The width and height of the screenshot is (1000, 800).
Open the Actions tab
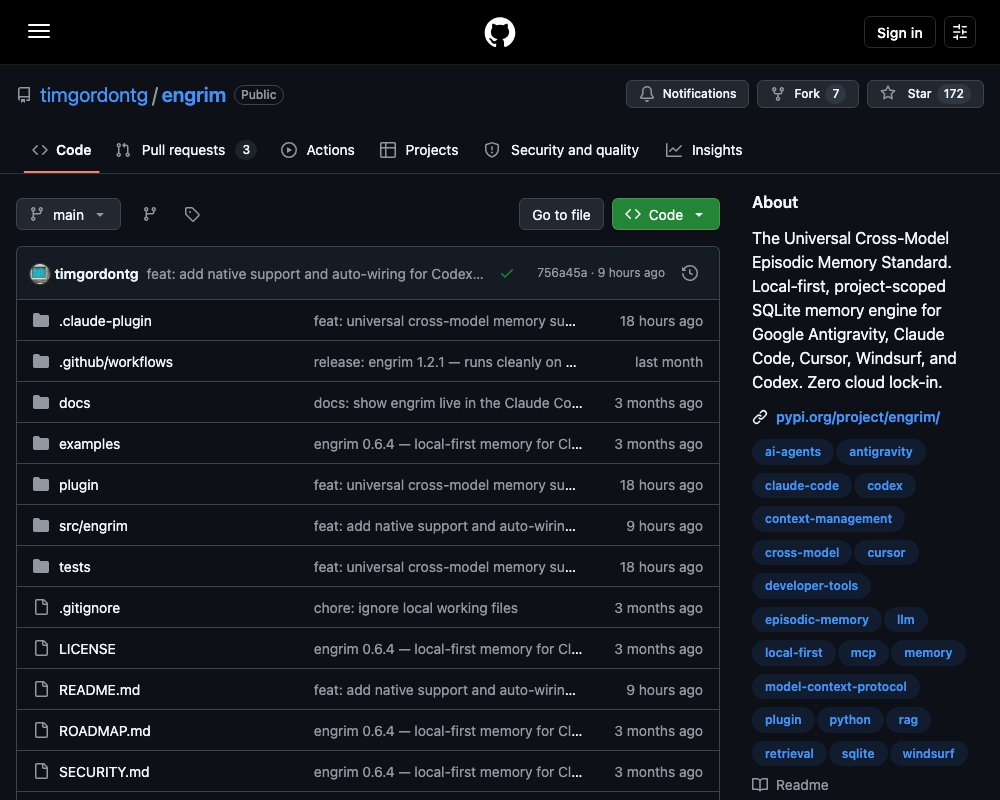coord(318,150)
